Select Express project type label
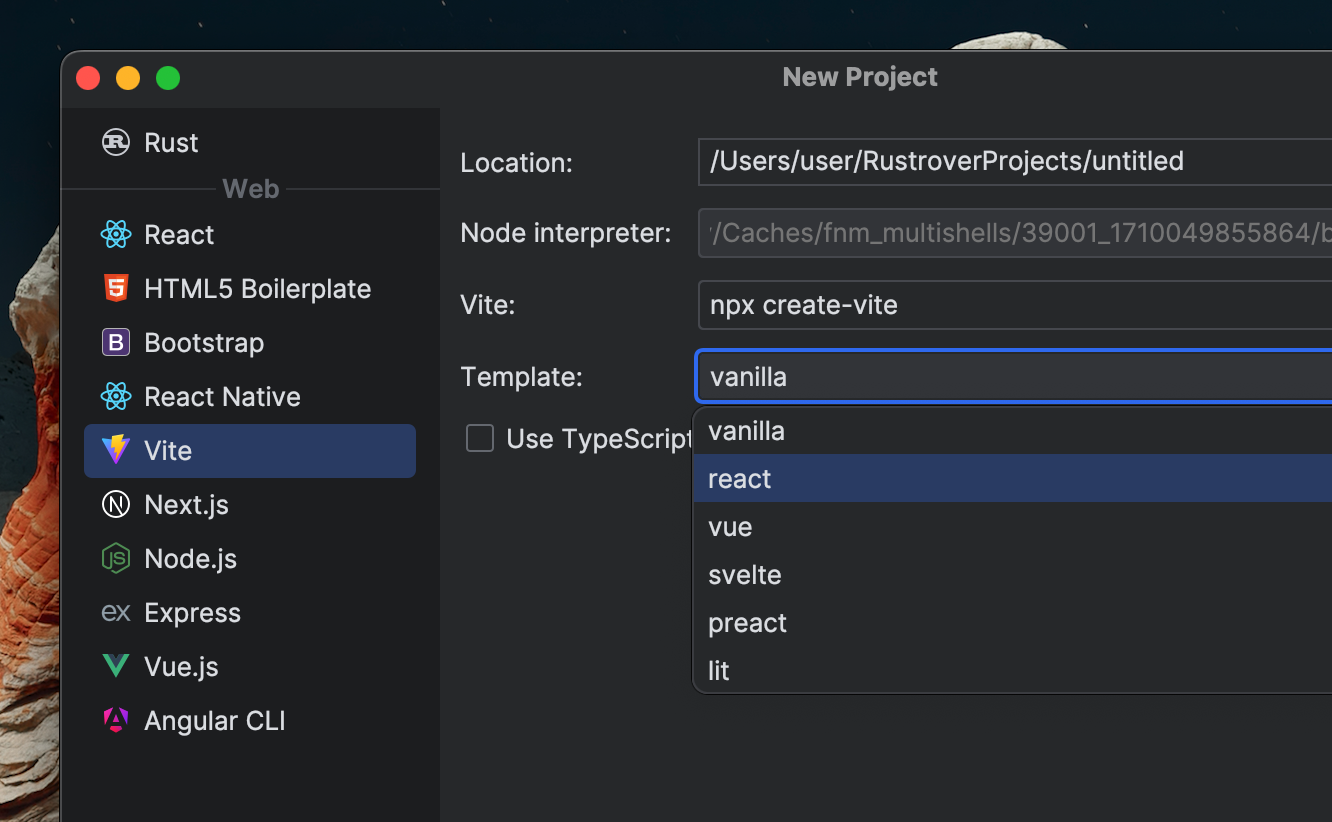Screen dimensions: 1332x822 point(192,613)
